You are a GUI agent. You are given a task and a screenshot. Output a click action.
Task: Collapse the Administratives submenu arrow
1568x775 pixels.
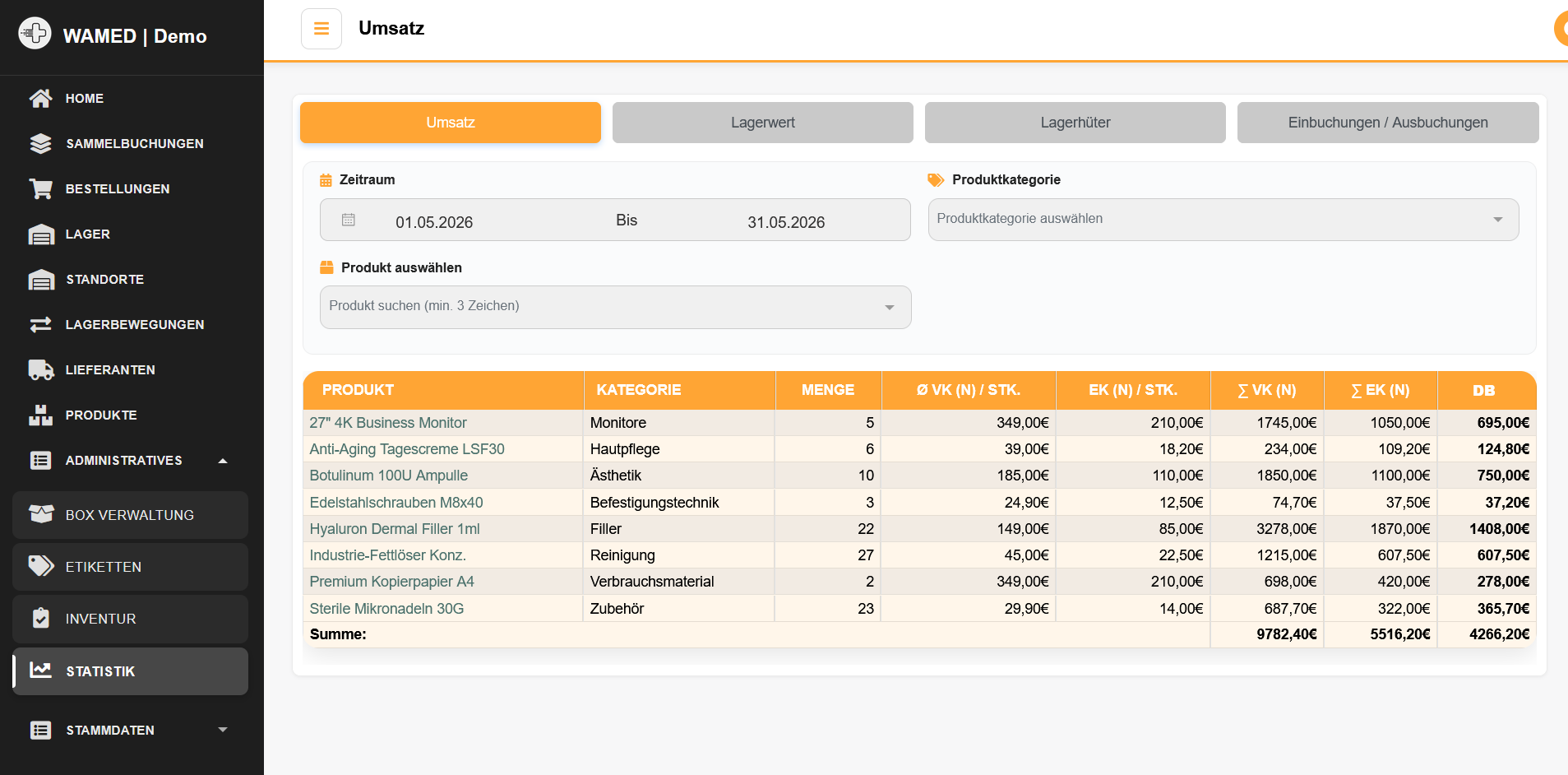coord(223,461)
